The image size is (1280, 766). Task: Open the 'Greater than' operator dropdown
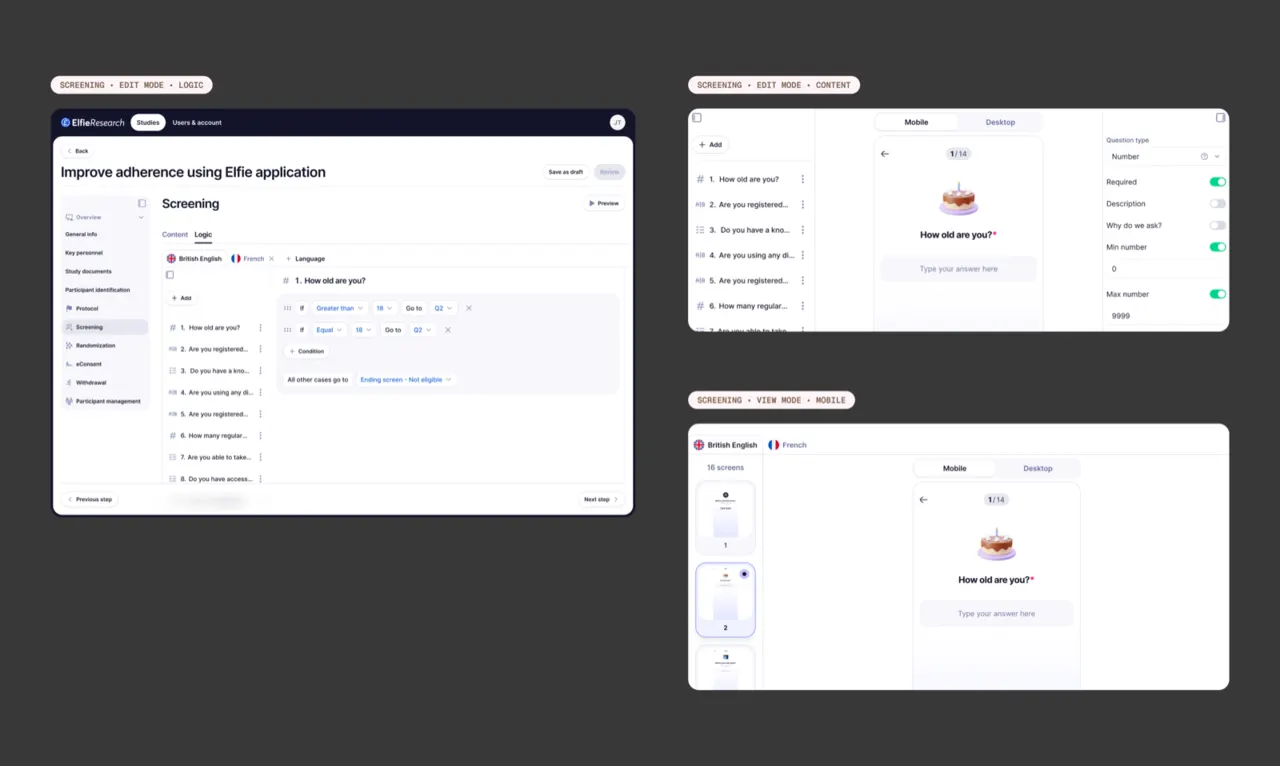pyautogui.click(x=340, y=308)
